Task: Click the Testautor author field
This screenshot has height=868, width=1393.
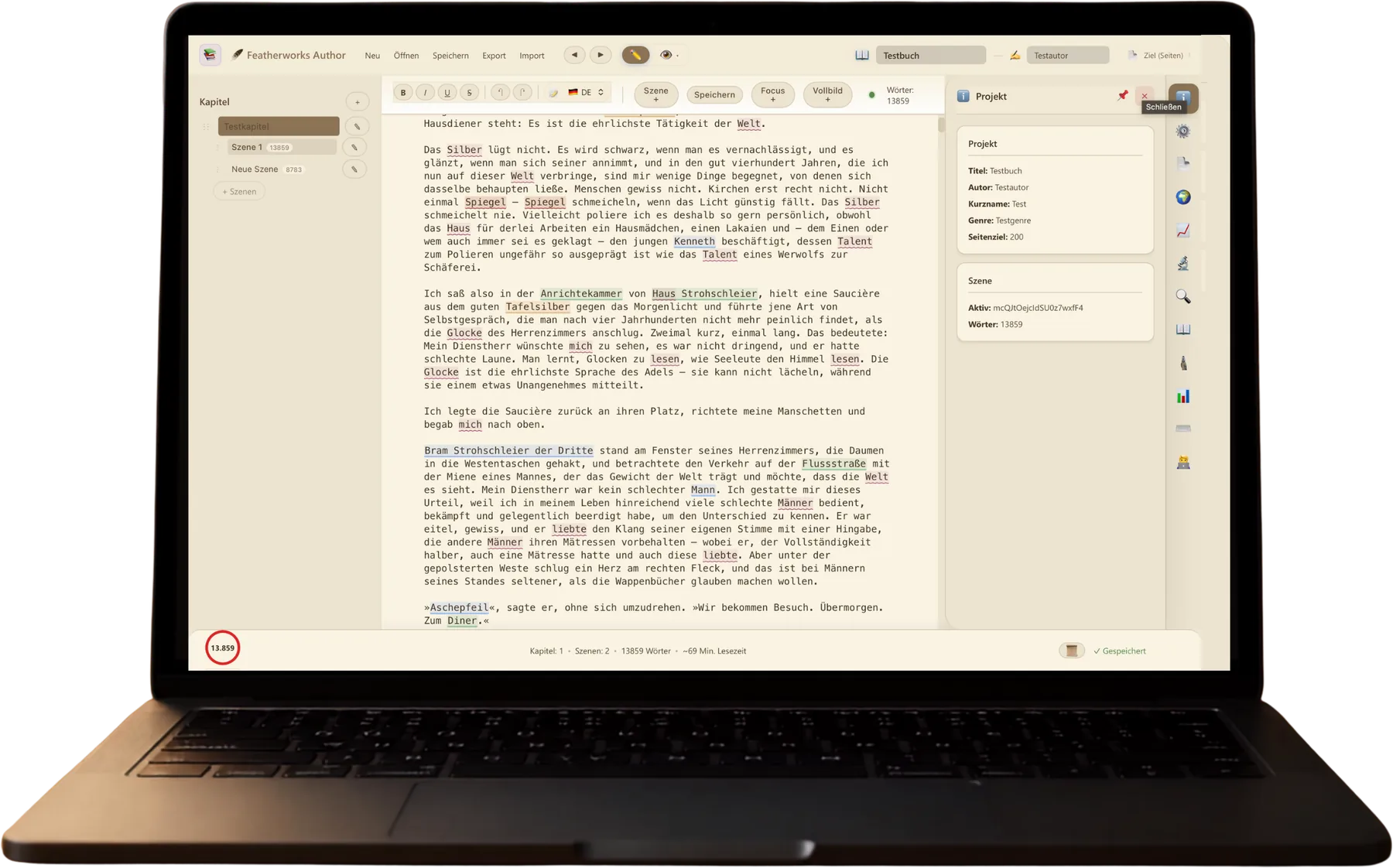Action: (x=1068, y=56)
